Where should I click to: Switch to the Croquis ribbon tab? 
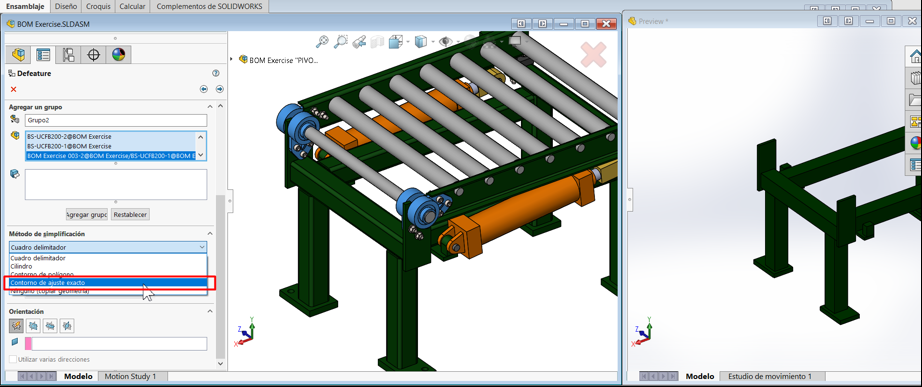click(x=98, y=6)
